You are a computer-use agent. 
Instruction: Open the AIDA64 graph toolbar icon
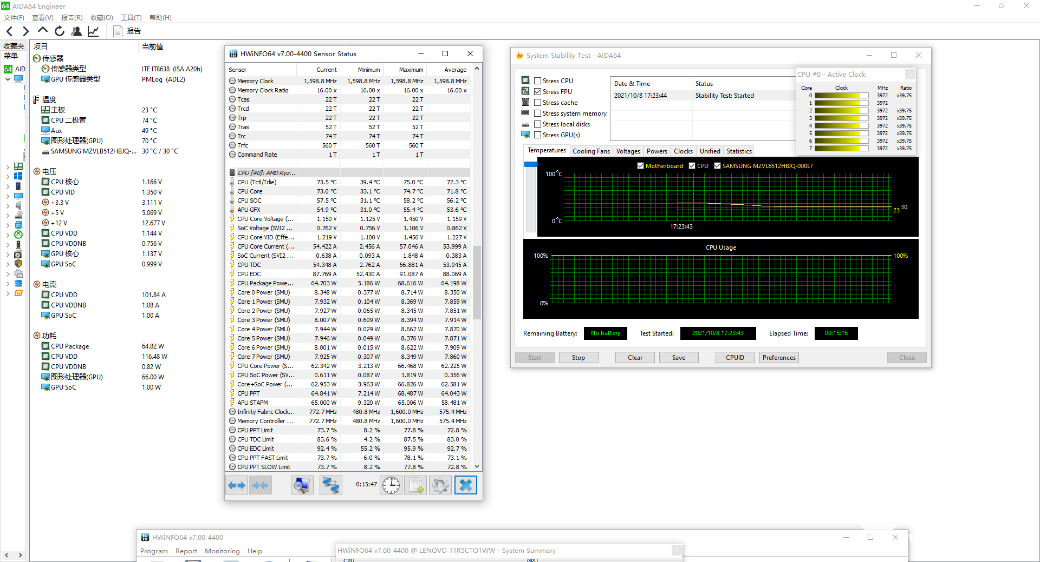tap(94, 31)
